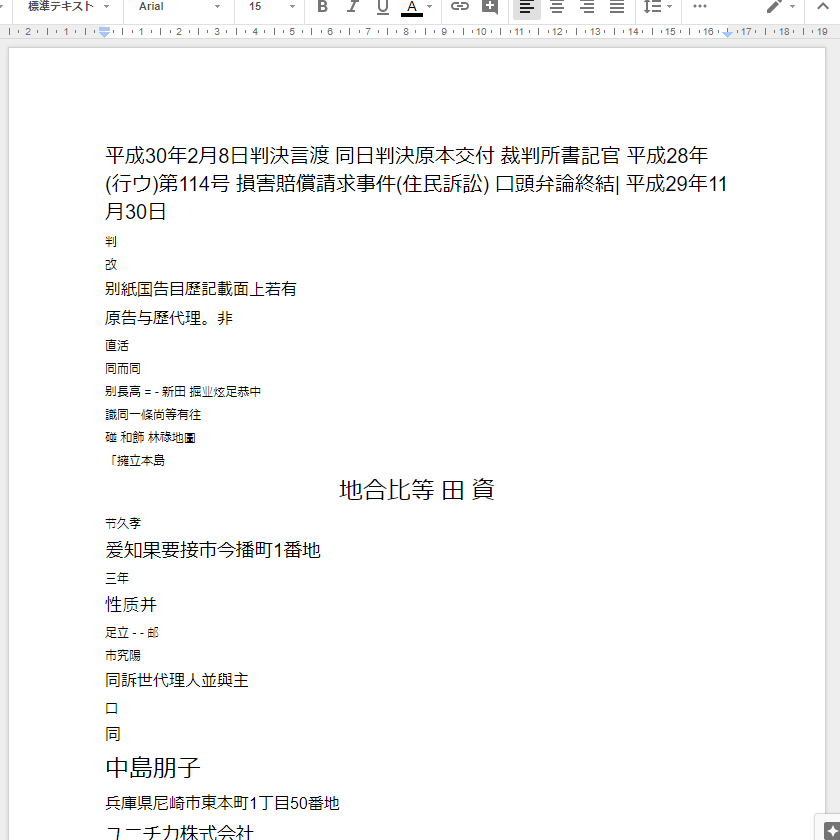Viewport: 840px width, 840px height.
Task: Align text right
Action: tap(587, 6)
